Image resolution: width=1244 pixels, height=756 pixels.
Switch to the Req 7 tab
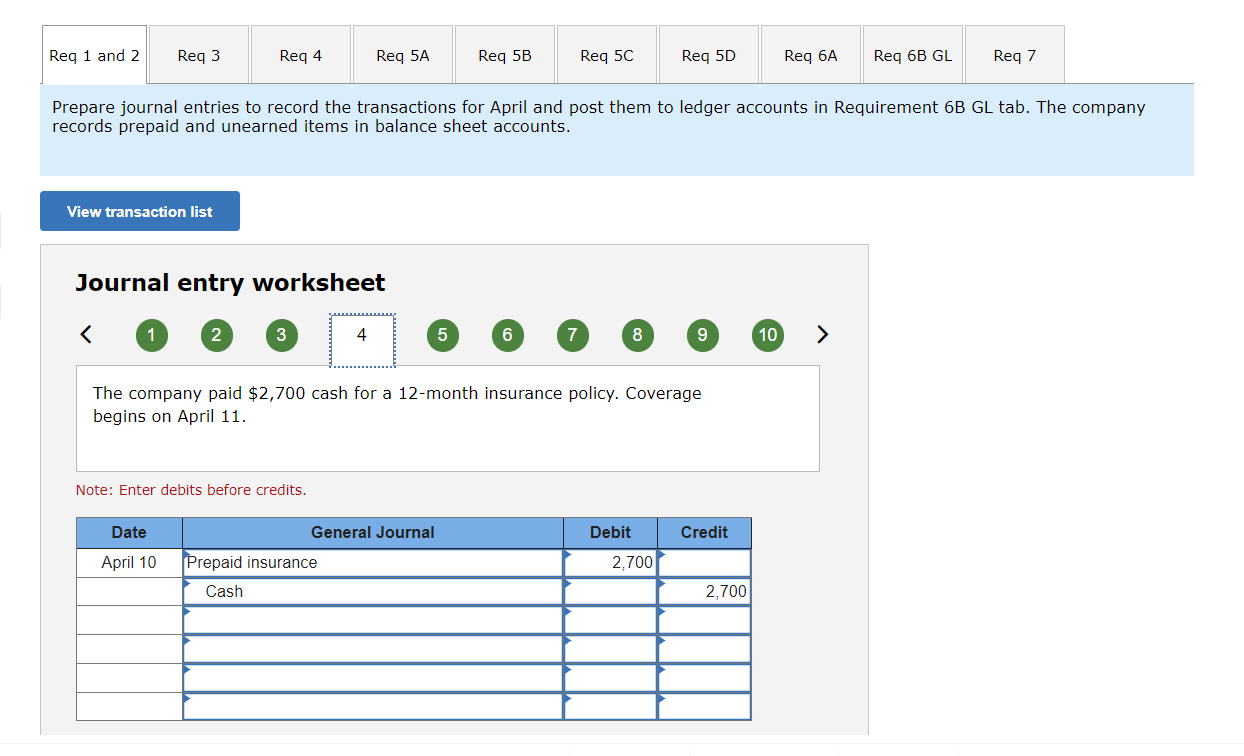coord(1014,54)
